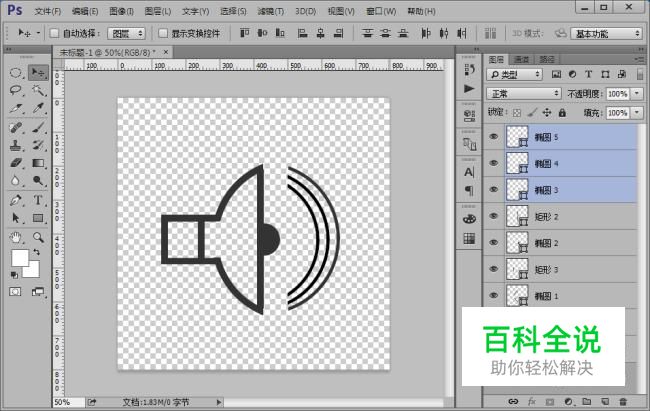Hide the 矩形 2 layer
This screenshot has height=411, width=650.
[x=493, y=216]
